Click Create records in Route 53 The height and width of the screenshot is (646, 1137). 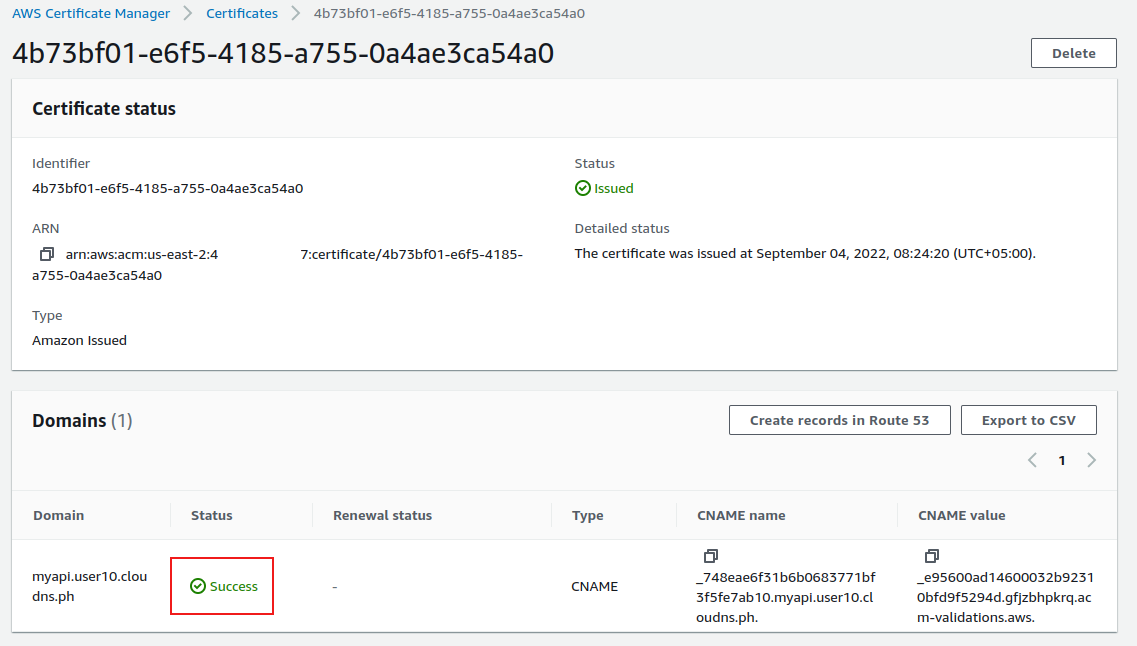pos(839,420)
